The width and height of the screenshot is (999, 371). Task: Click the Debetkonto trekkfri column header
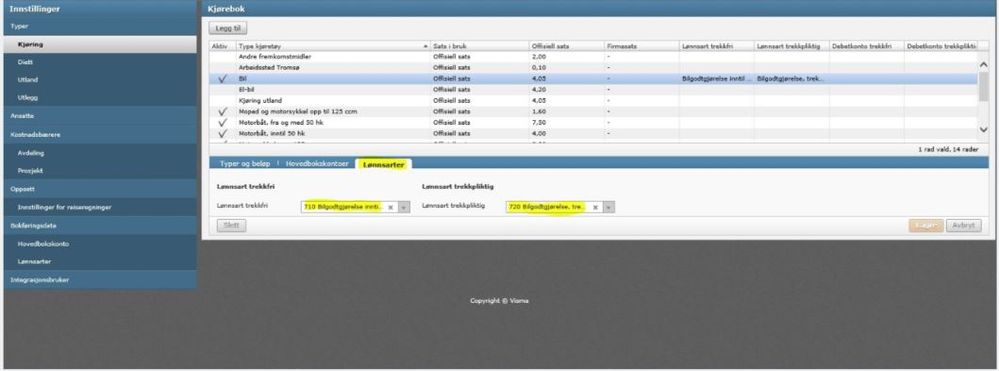(866, 47)
